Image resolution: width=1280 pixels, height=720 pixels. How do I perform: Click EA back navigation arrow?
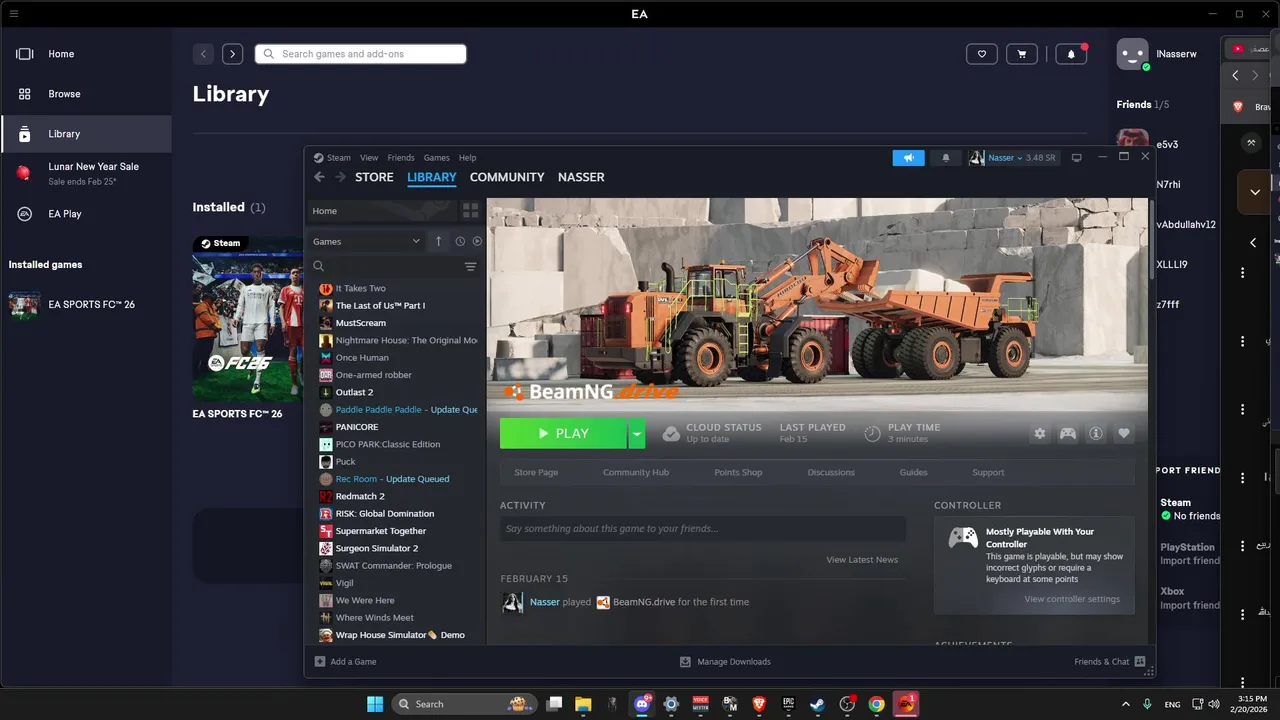click(x=203, y=54)
